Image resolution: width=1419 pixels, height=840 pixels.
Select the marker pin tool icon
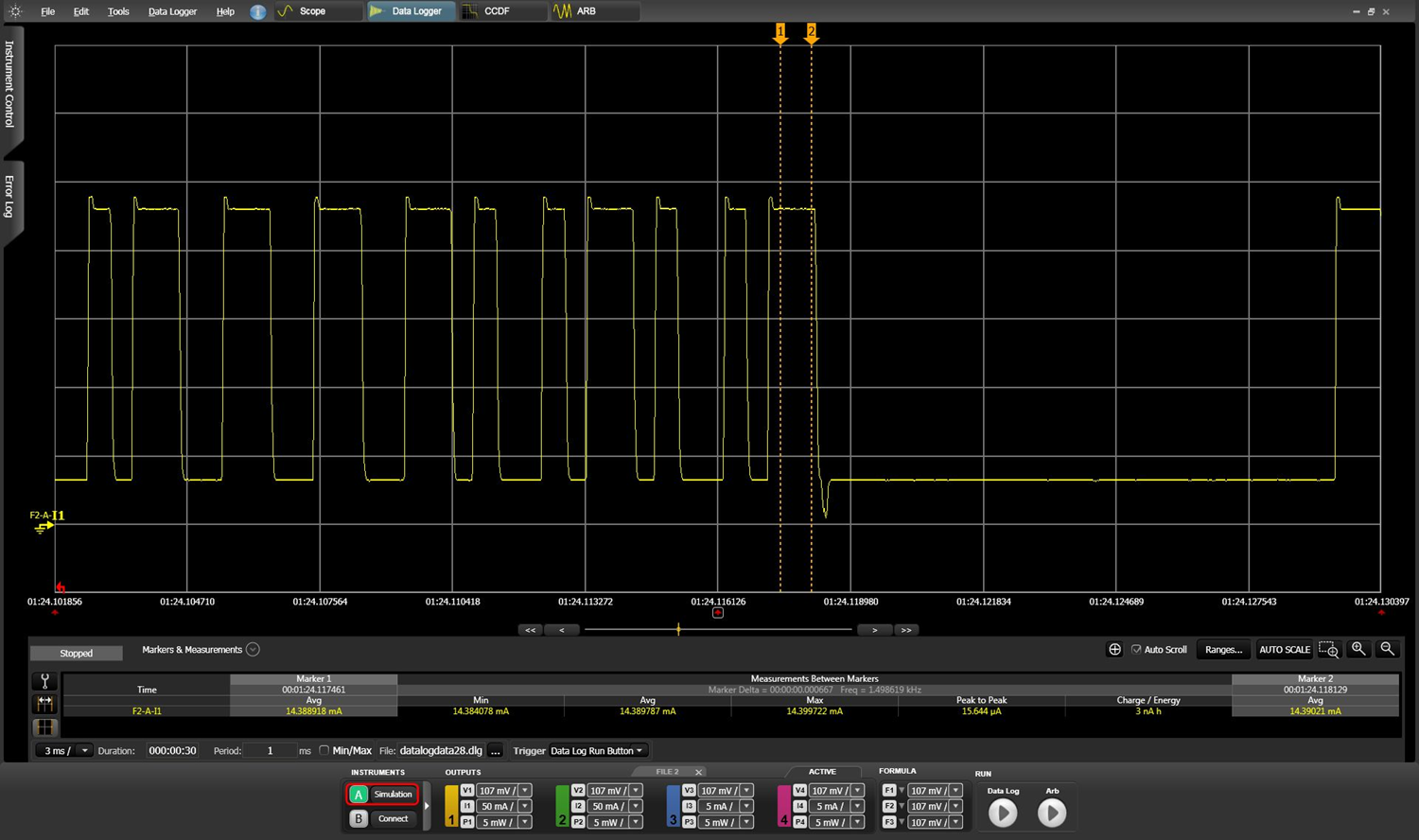point(44,681)
